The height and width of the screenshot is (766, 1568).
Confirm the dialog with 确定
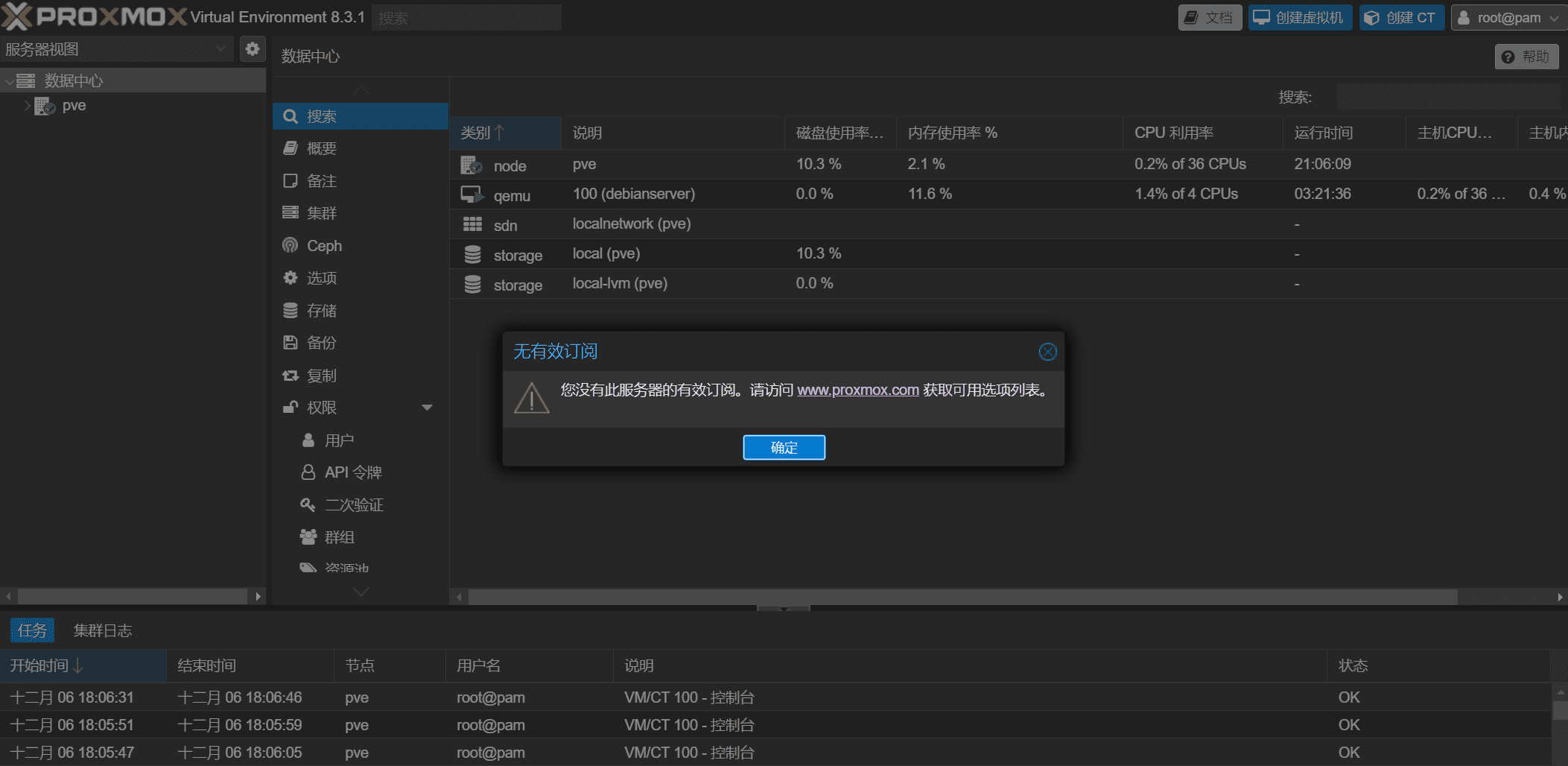pos(784,447)
